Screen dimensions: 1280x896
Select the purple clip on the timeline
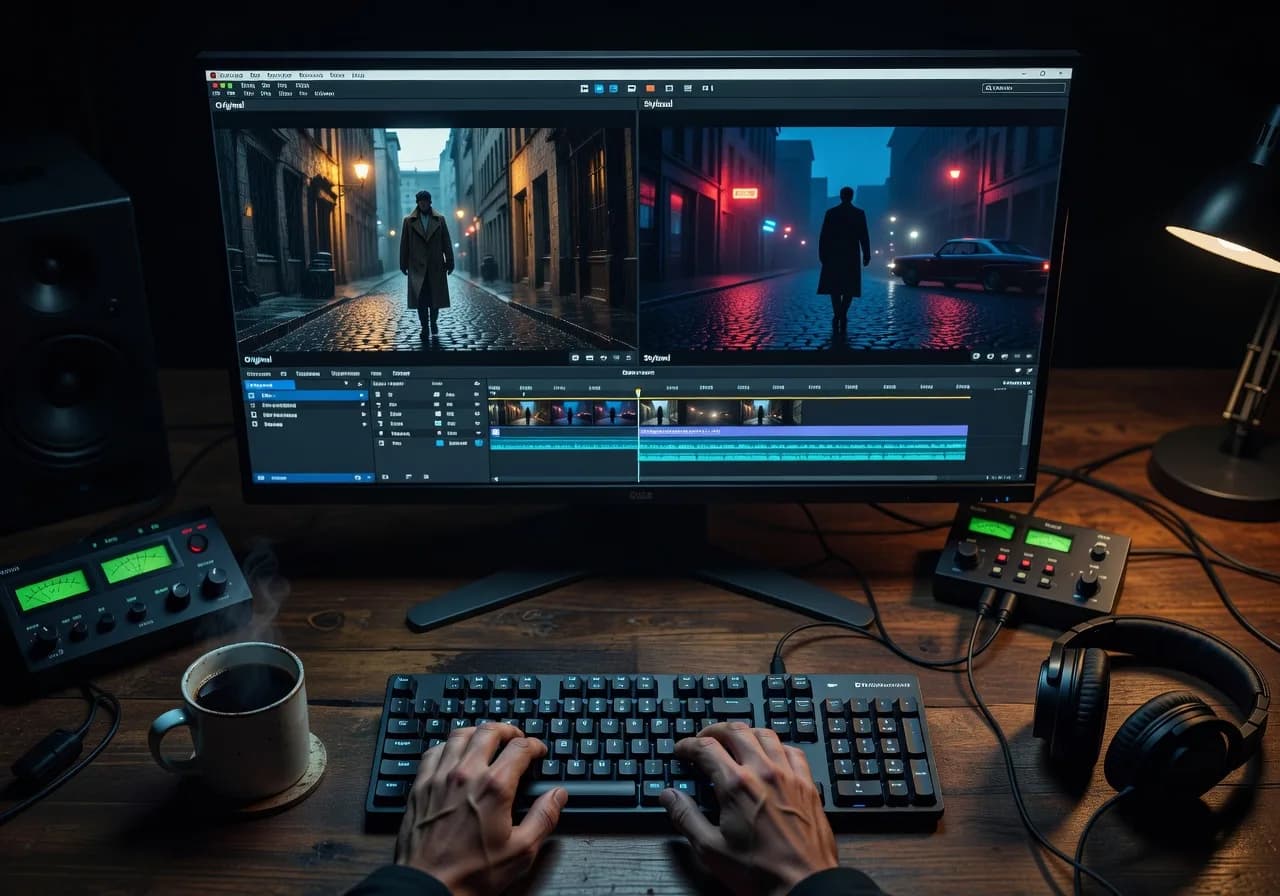coord(802,431)
